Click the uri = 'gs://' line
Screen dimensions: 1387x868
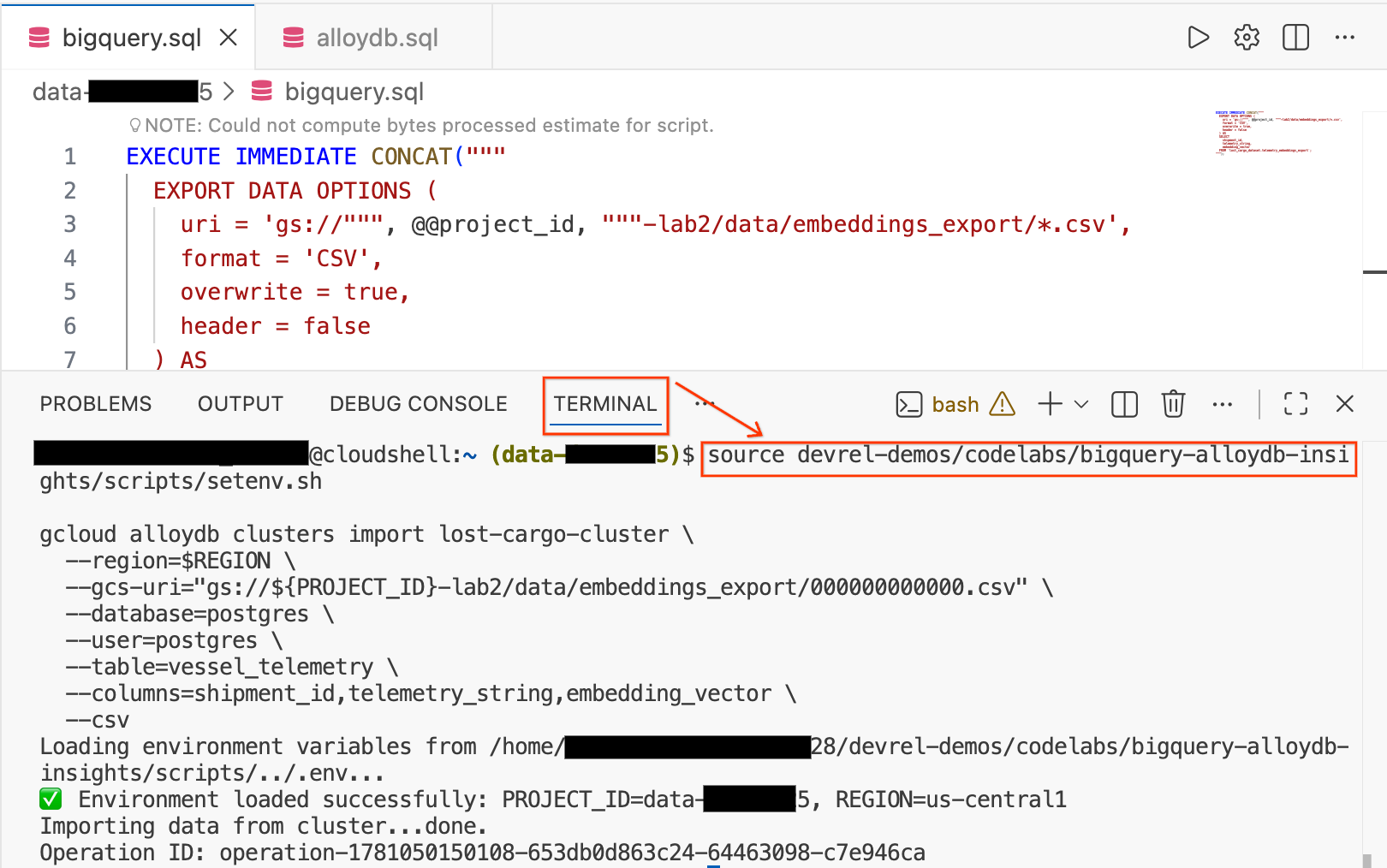[656, 224]
